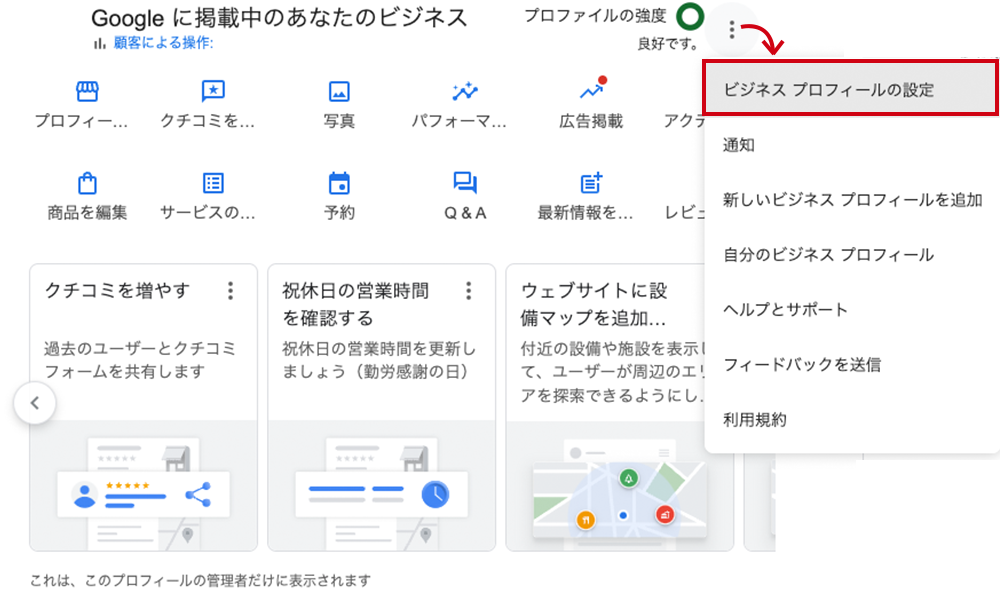The height and width of the screenshot is (605, 1000).
Task: Click 過去のユーザーとクチコミフォームを共有します description
Action: click(x=140, y=360)
